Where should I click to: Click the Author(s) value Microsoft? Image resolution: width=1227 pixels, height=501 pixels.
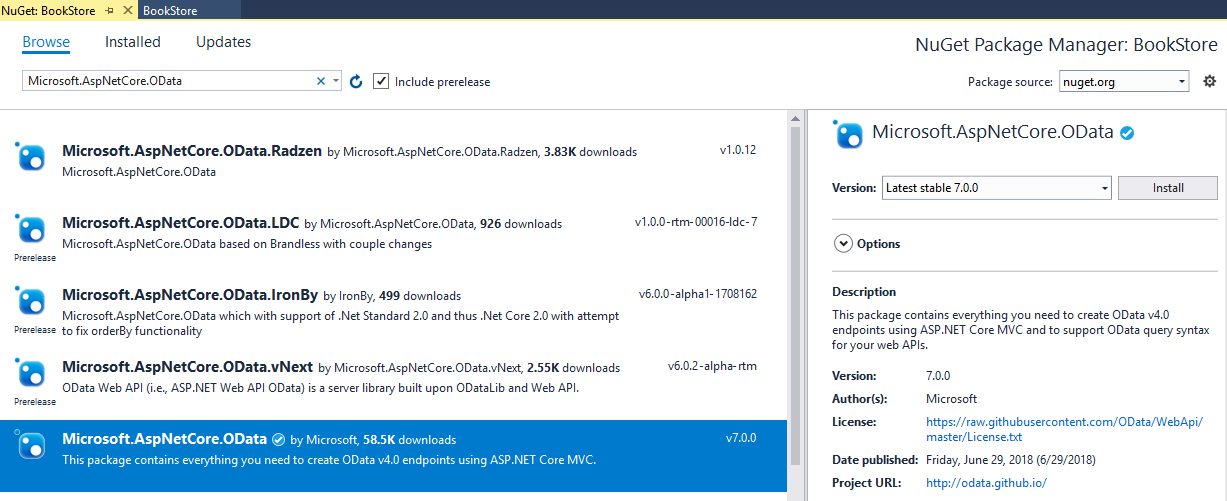(x=951, y=398)
